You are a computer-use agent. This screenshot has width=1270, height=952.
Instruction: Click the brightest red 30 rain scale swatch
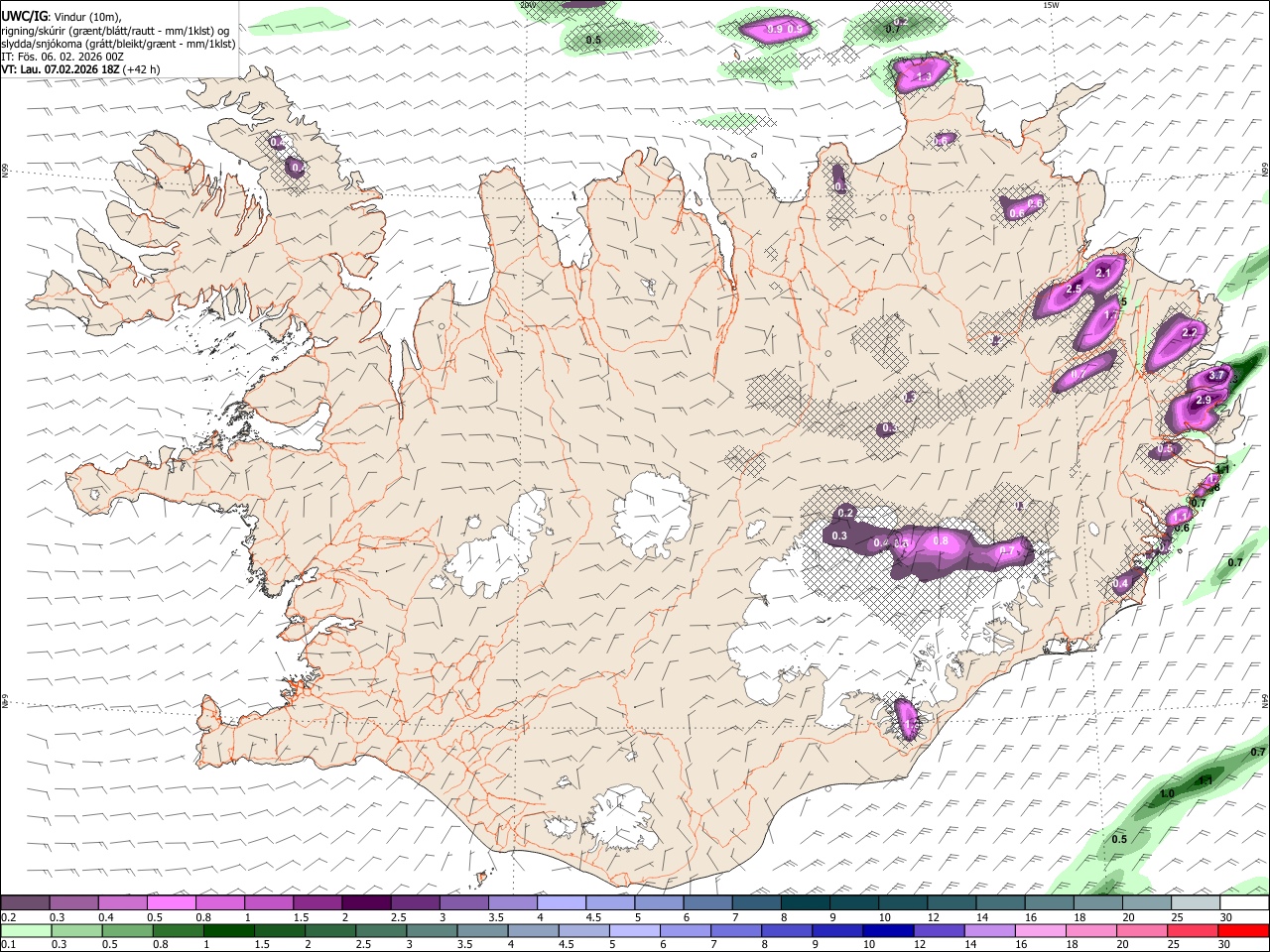(x=1243, y=930)
